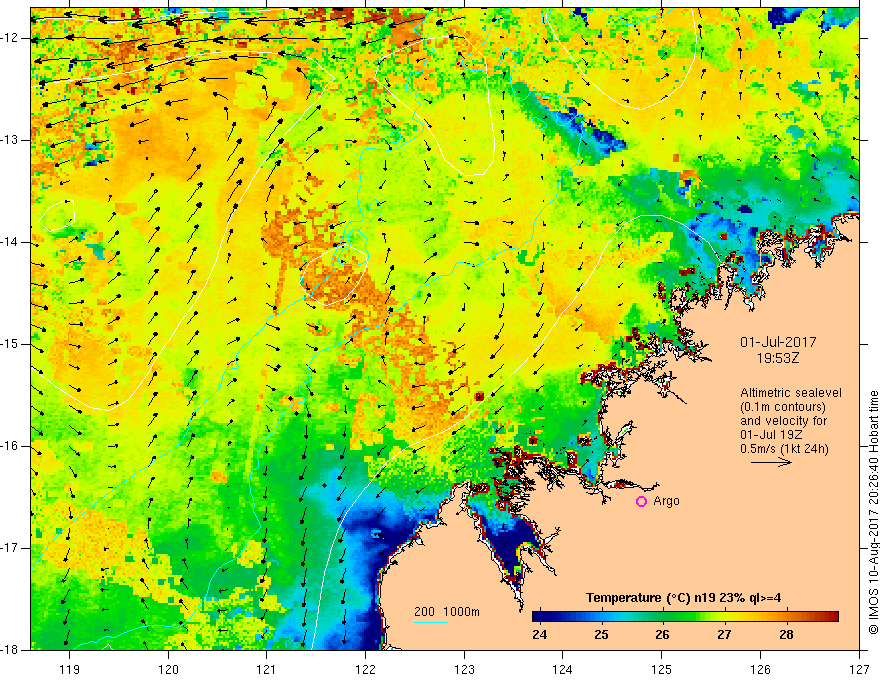Image resolution: width=880 pixels, height=680 pixels.
Task: Click the Altimetric sealevel legend text
Action: (791, 393)
